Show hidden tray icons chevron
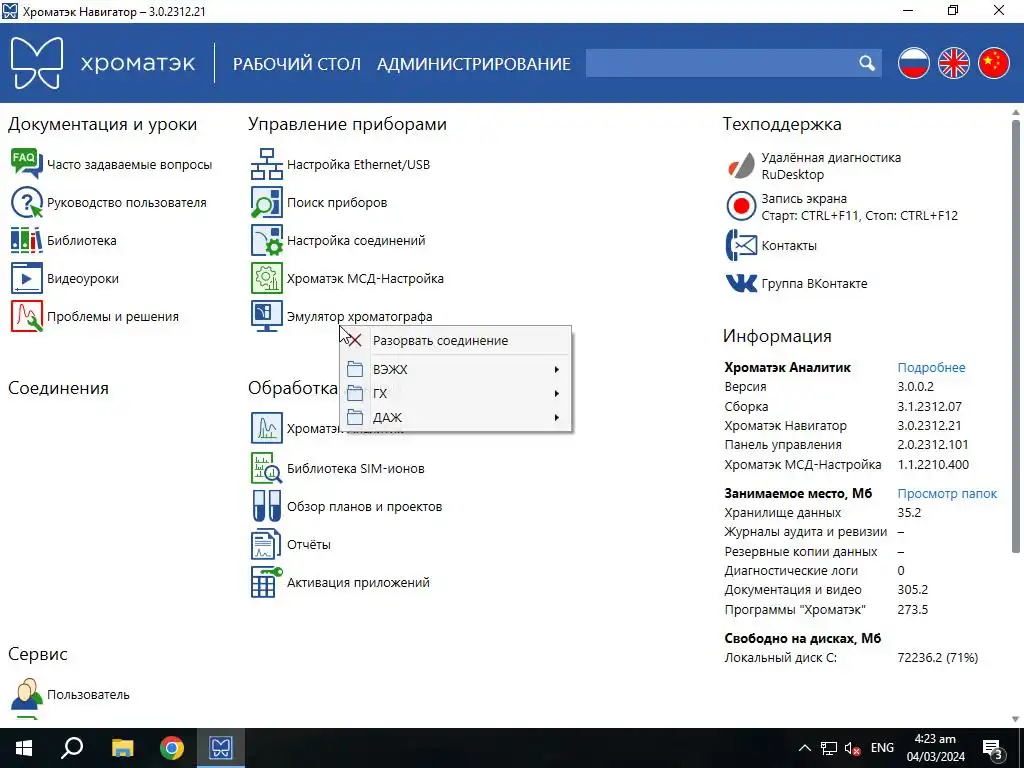The height and width of the screenshot is (768, 1024). pyautogui.click(x=805, y=748)
